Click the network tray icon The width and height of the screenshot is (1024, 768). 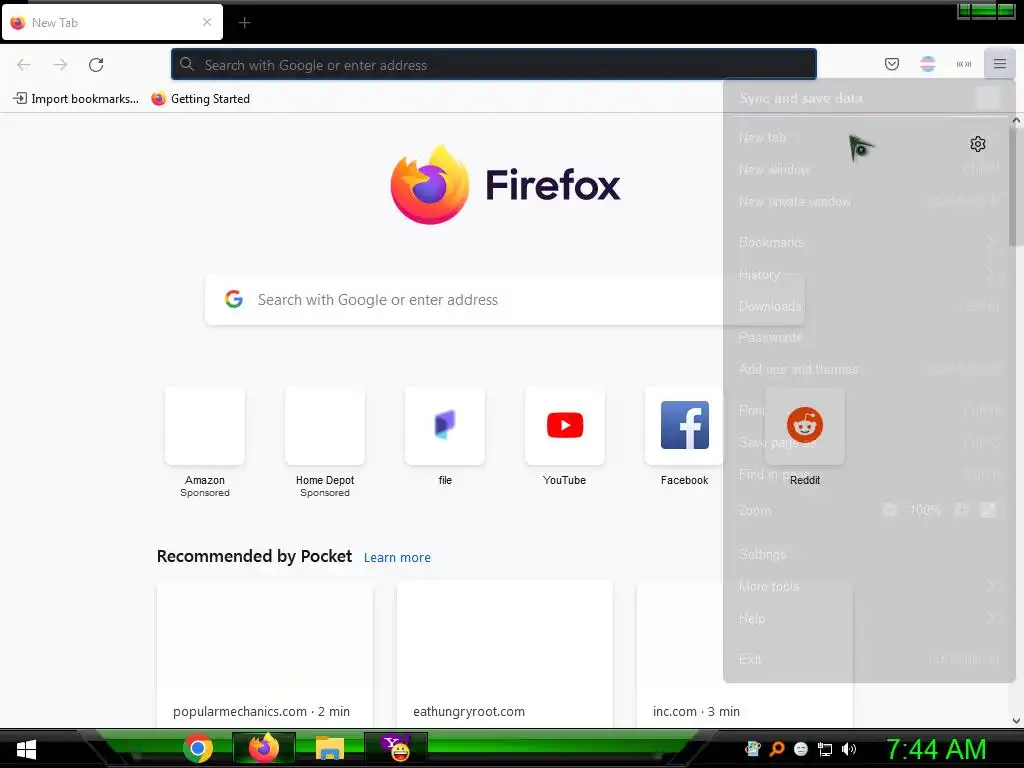[x=825, y=749]
